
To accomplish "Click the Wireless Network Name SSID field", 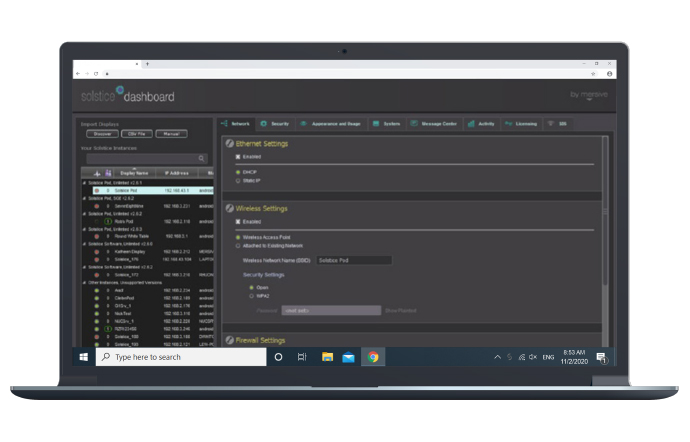I will click(354, 260).
